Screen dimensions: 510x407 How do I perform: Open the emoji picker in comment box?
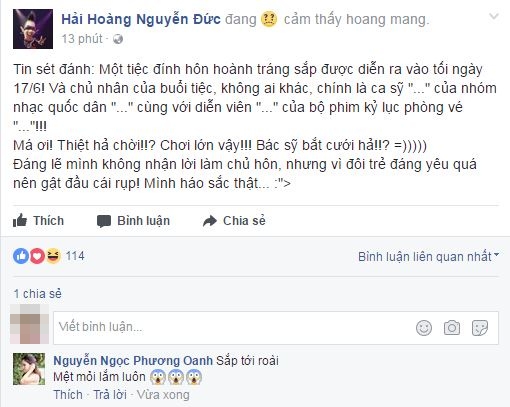pyautogui.click(x=424, y=328)
